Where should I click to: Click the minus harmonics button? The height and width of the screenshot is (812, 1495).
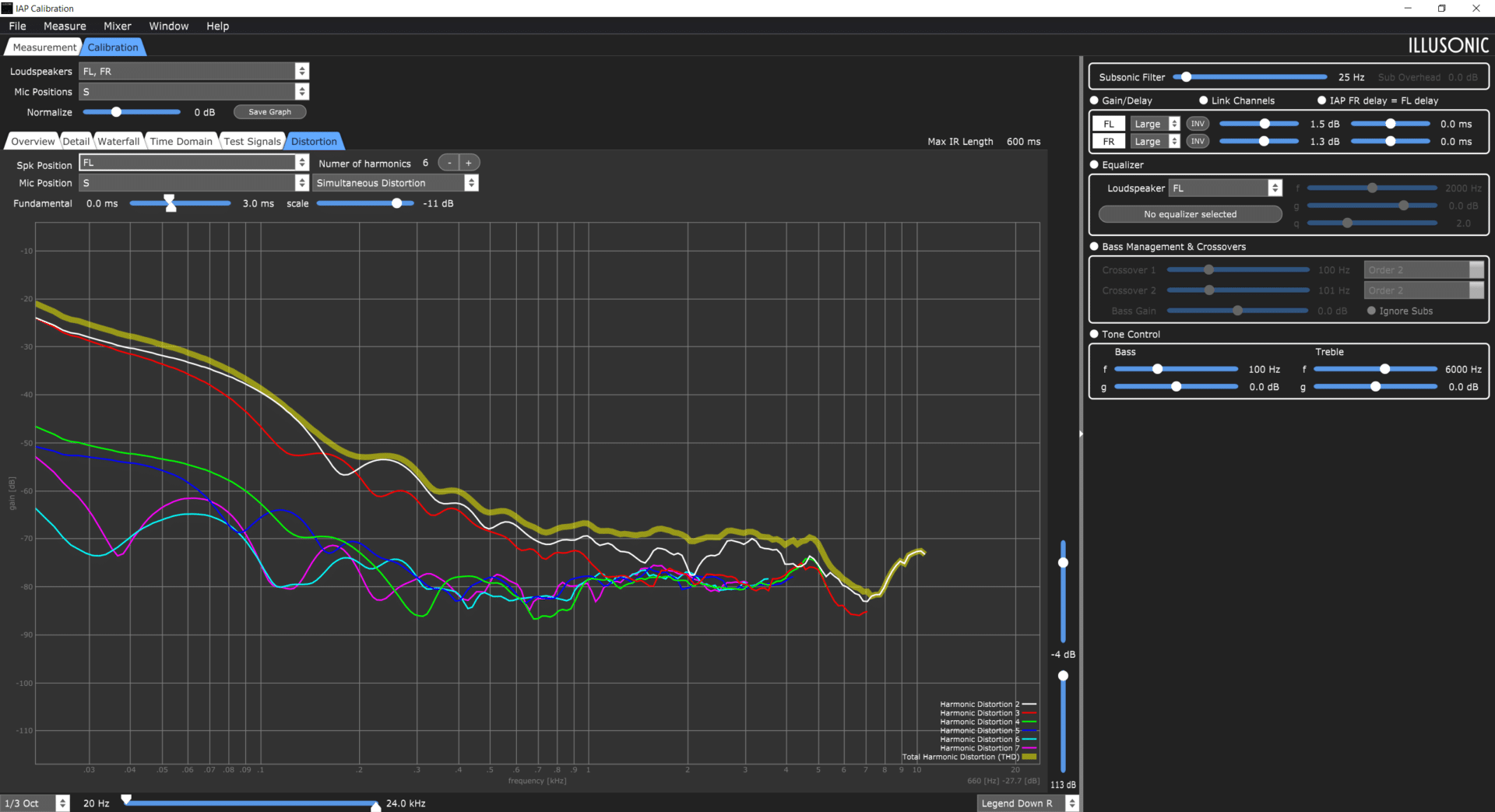[x=449, y=163]
